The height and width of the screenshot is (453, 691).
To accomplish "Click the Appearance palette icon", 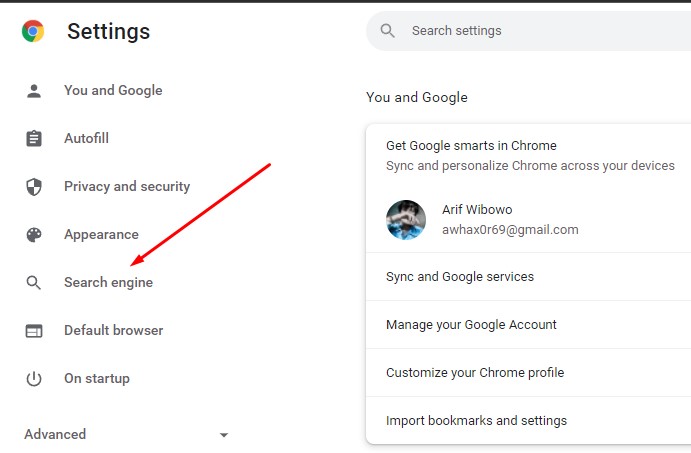I will pos(34,235).
